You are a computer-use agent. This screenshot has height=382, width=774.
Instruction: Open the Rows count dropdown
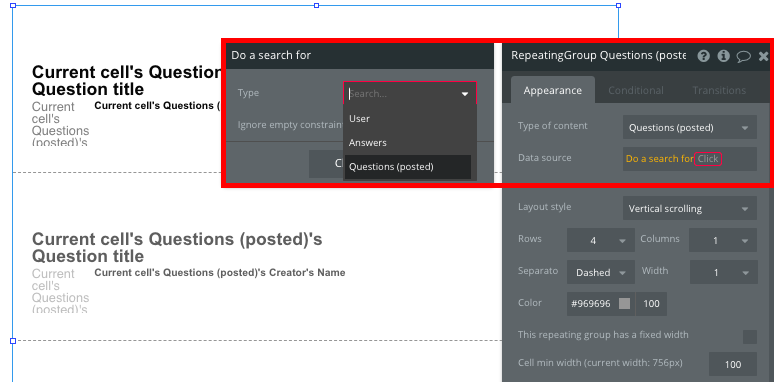click(x=601, y=240)
